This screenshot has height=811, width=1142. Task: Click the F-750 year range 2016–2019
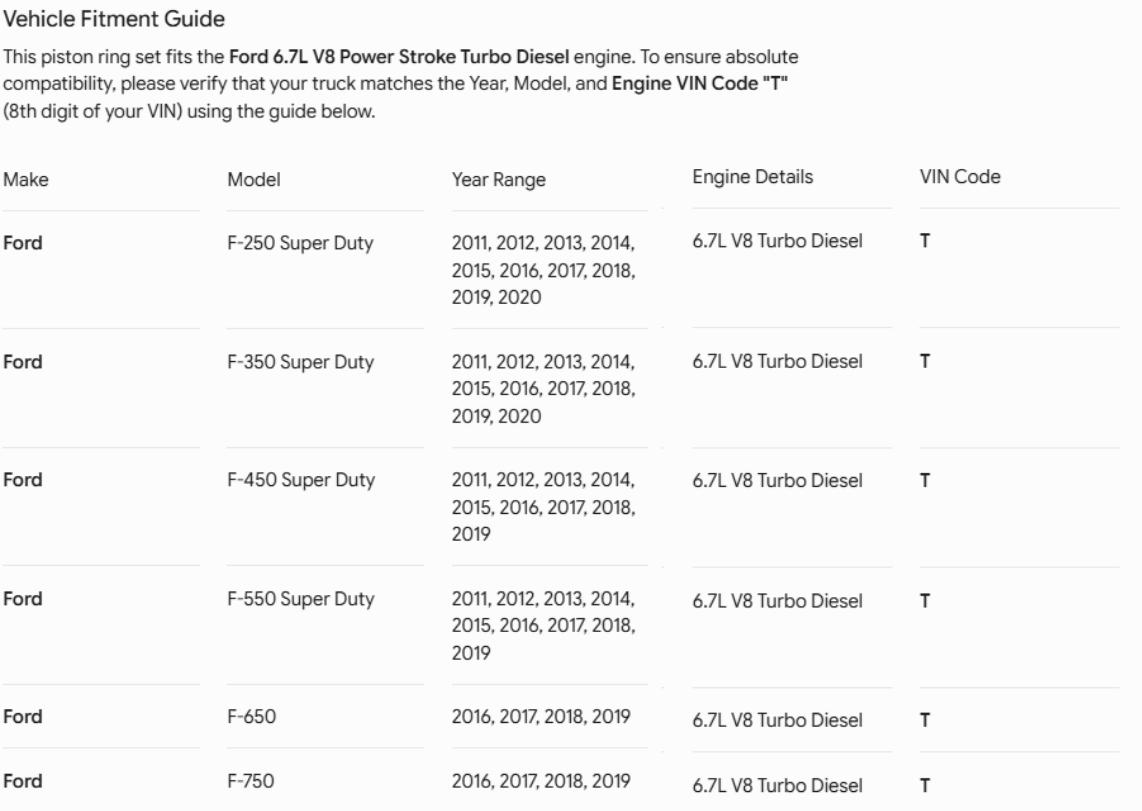pos(540,781)
